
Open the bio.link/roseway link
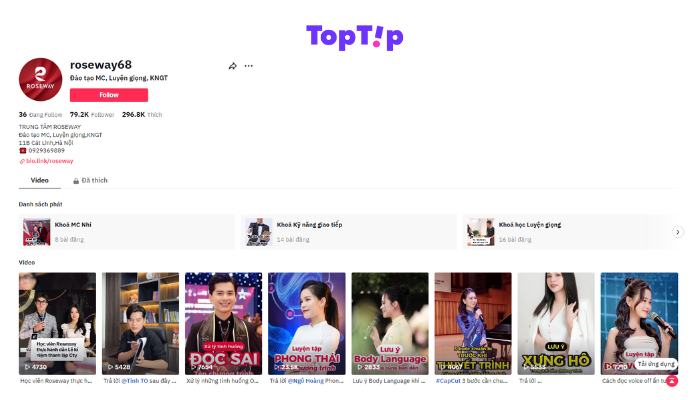(x=50, y=161)
